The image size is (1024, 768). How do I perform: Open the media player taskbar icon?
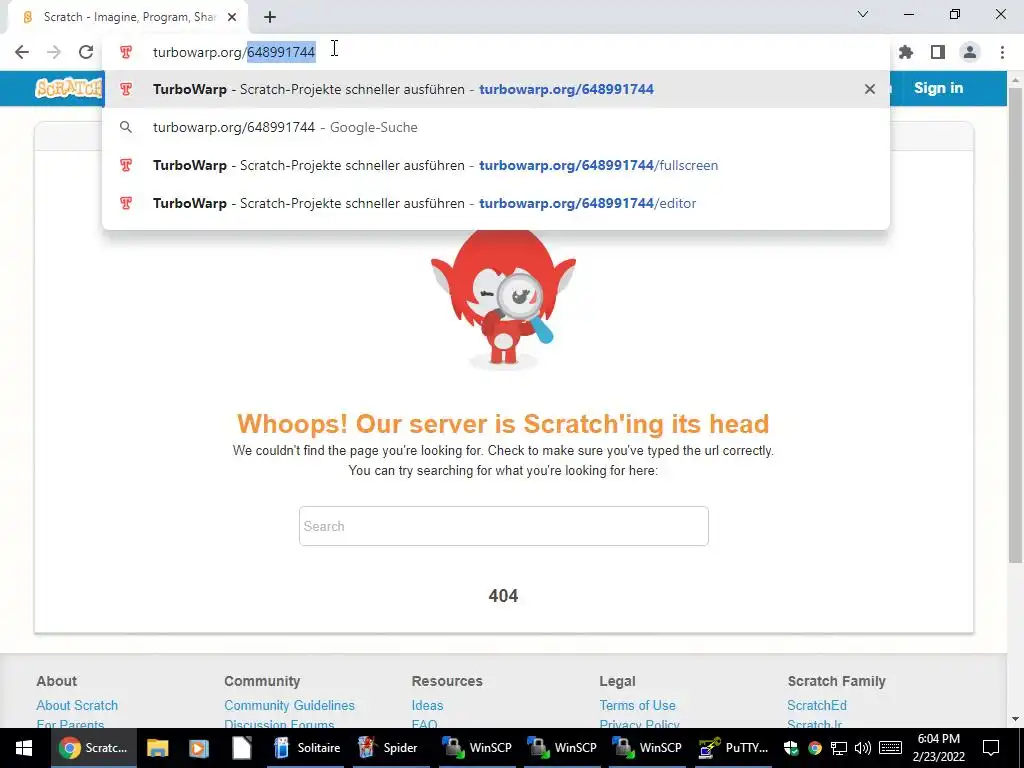199,748
